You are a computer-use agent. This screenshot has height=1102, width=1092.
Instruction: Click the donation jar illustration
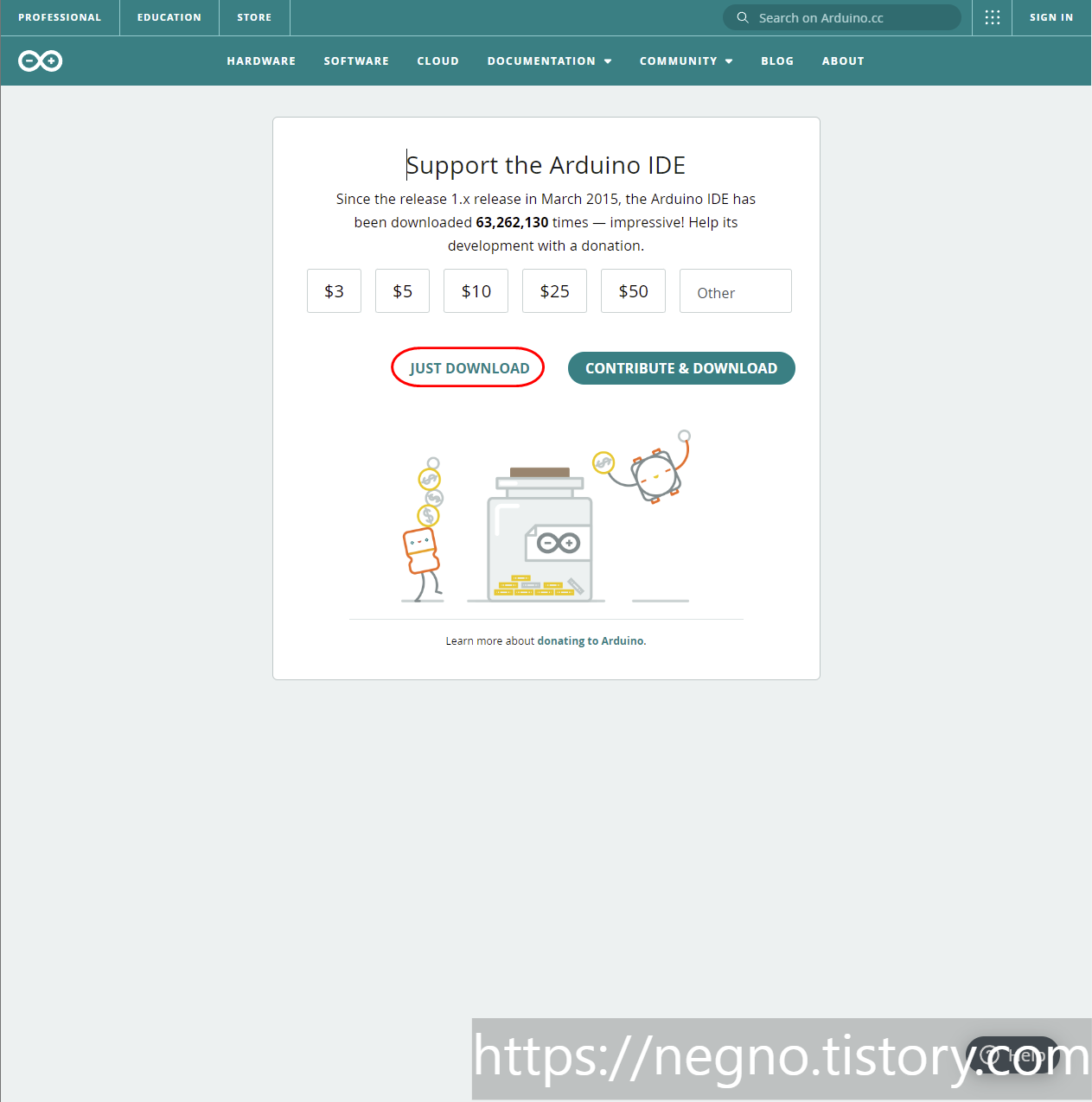coord(540,533)
